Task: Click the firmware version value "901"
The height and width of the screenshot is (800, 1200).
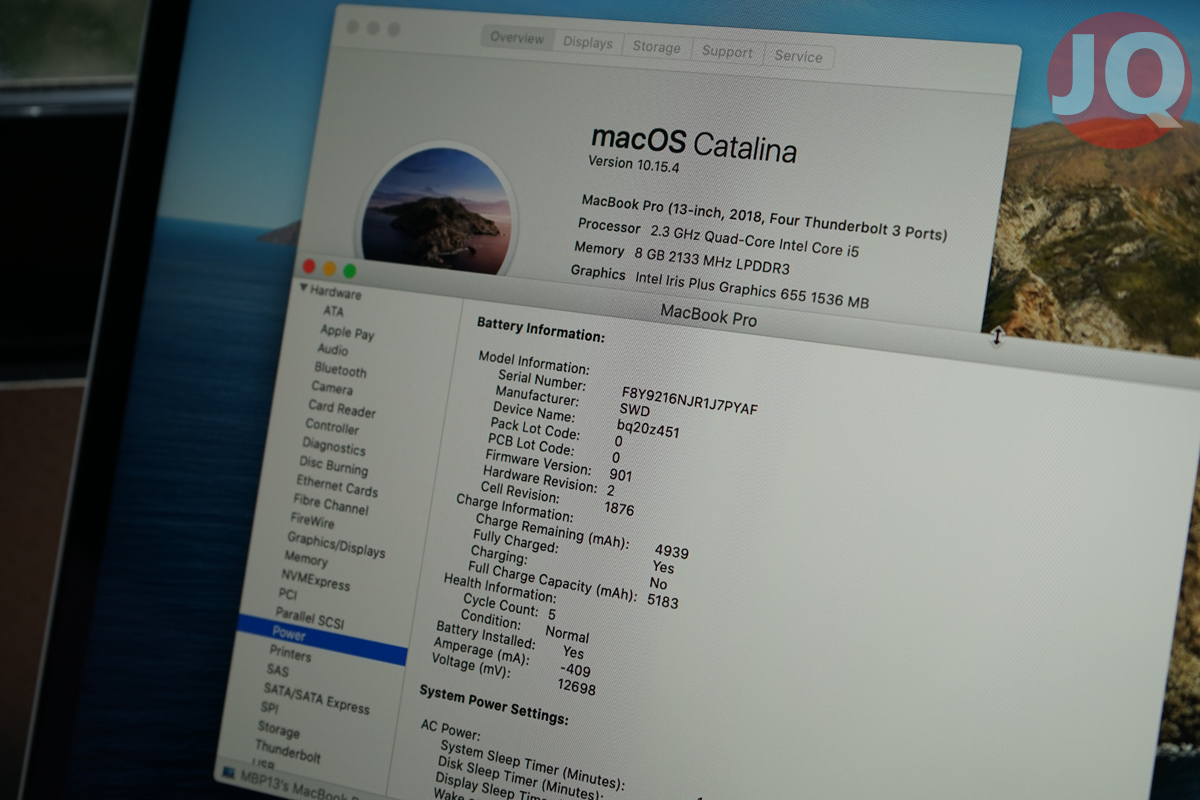Action: (x=620, y=475)
